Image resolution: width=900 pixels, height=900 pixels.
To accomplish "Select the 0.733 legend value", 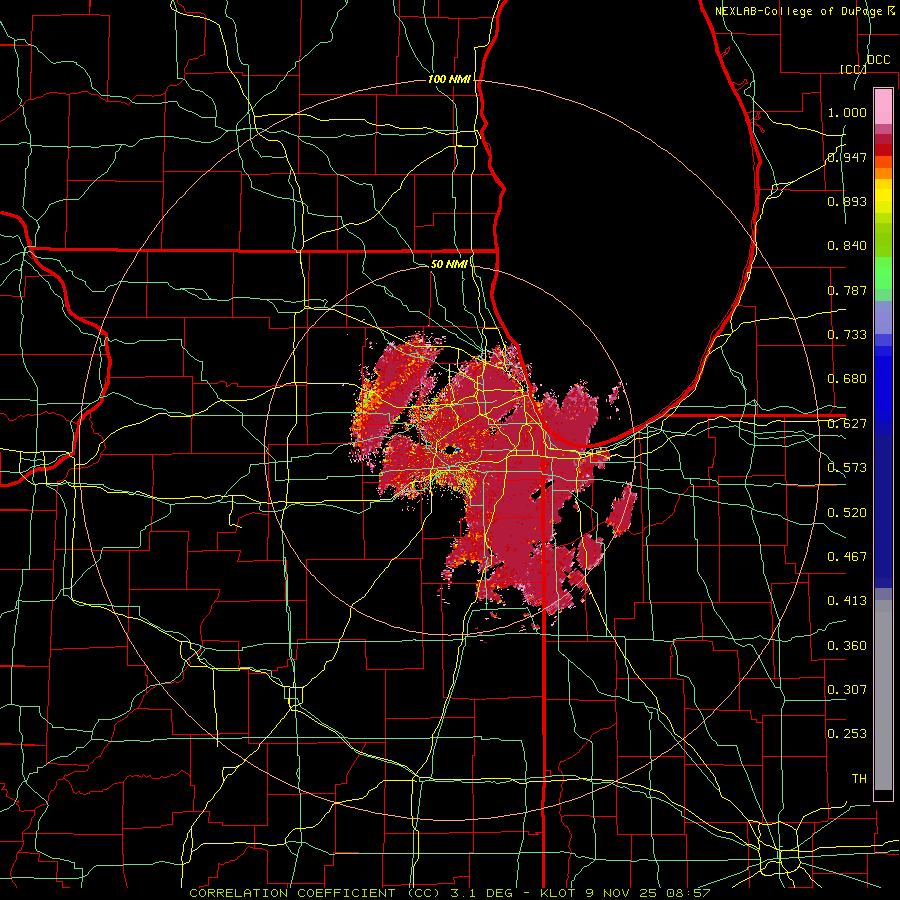I will tap(847, 335).
